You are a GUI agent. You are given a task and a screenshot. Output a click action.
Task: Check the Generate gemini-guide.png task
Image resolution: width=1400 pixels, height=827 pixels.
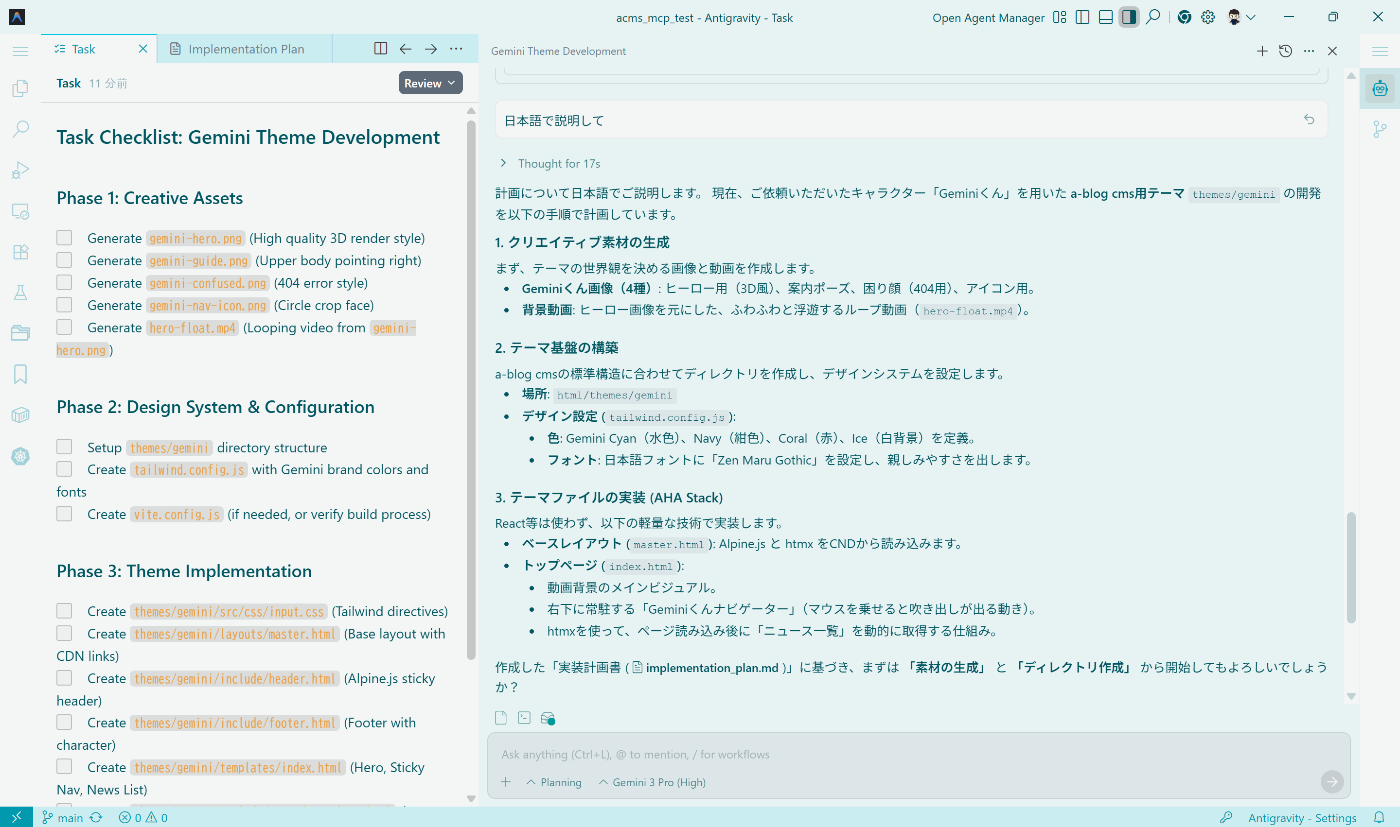tap(64, 260)
